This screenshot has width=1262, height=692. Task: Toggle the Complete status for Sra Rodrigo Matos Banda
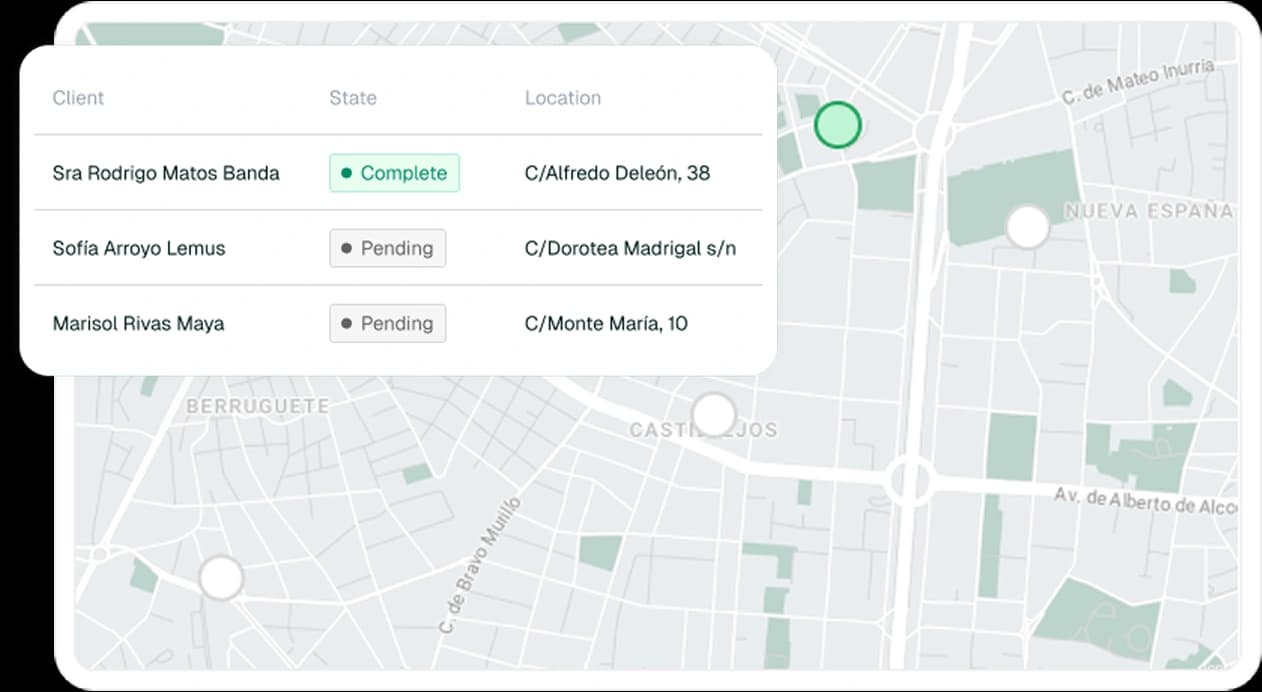click(x=394, y=173)
